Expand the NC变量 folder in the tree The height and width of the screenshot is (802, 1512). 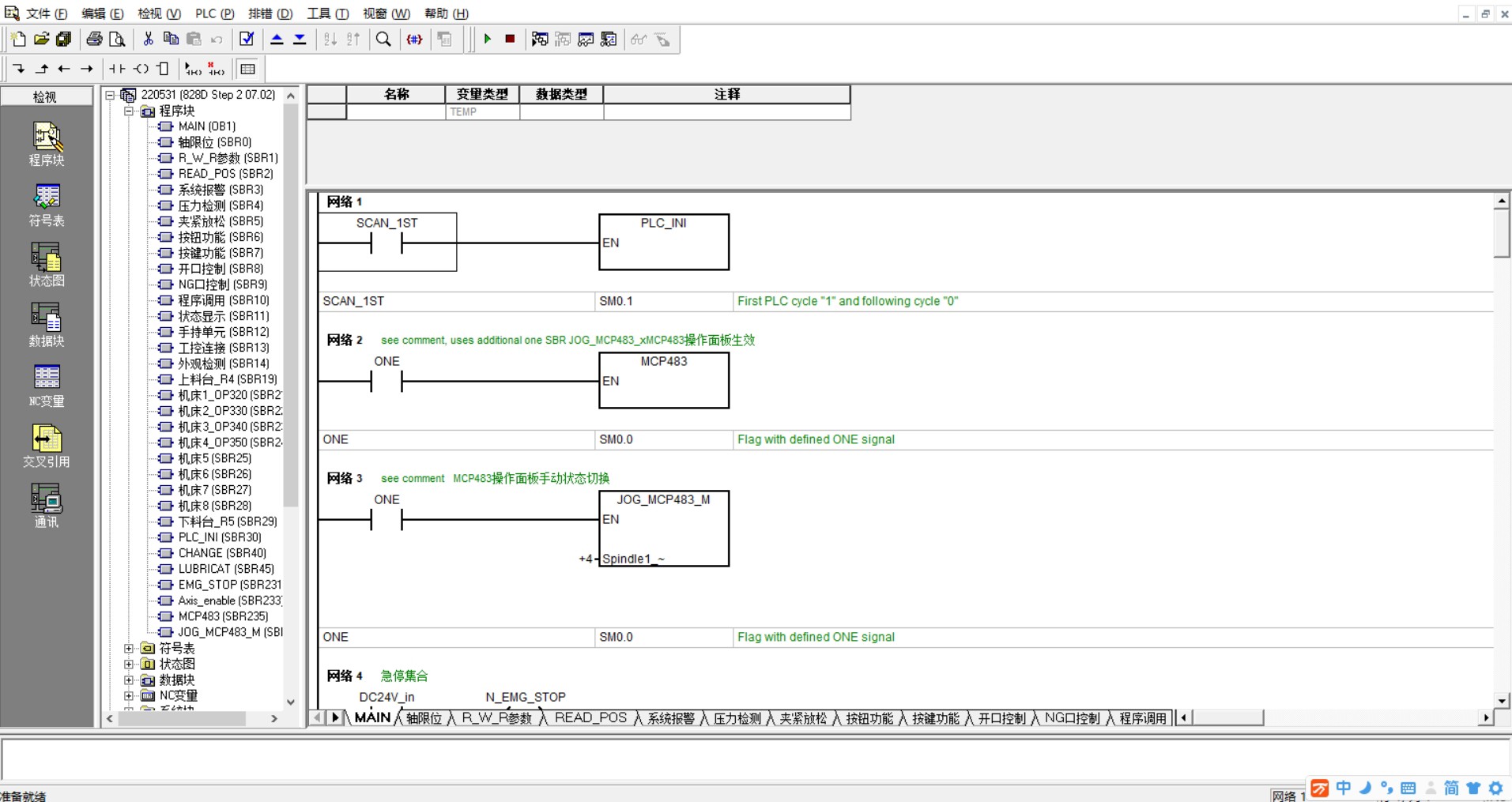pyautogui.click(x=129, y=695)
